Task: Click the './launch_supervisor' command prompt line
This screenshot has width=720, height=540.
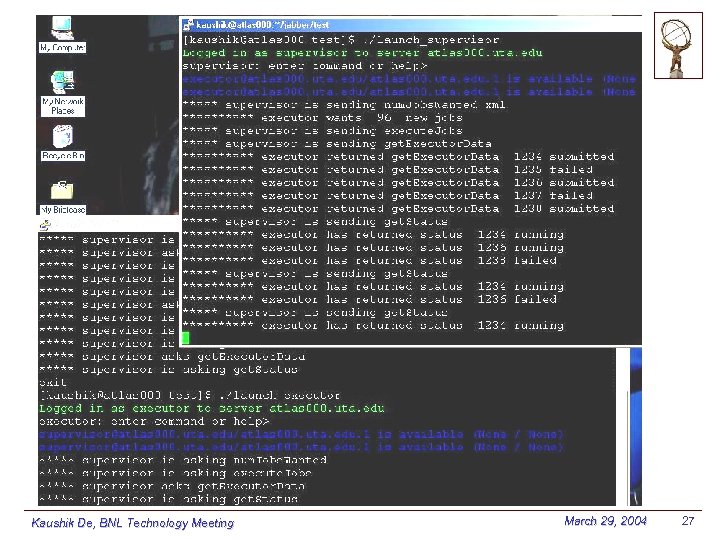Action: 341,40
